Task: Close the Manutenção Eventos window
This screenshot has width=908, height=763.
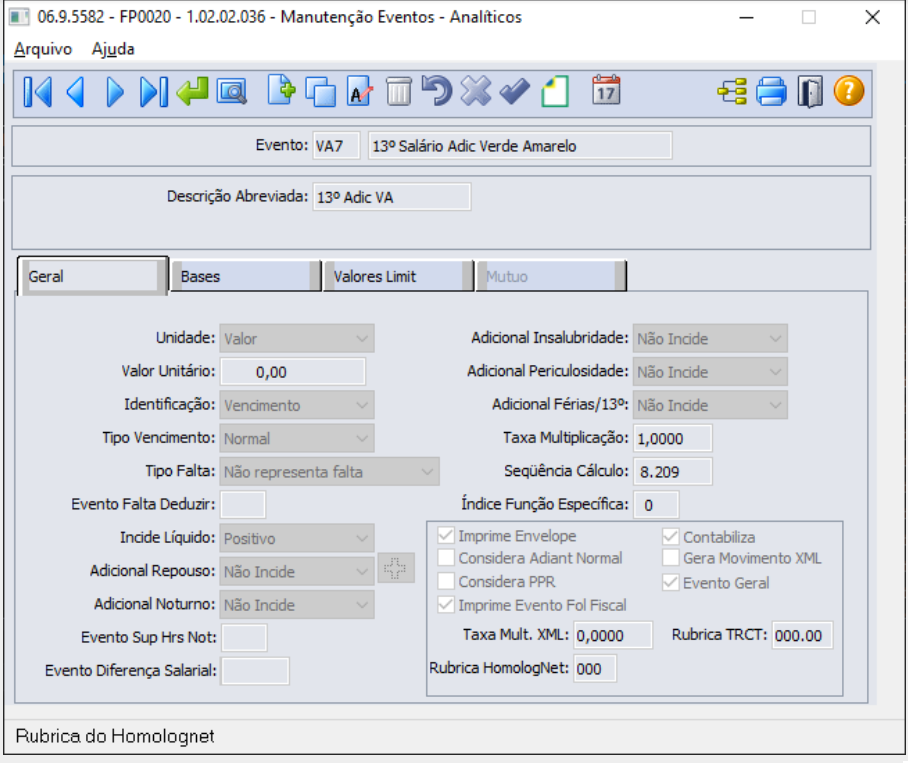Action: [x=872, y=17]
